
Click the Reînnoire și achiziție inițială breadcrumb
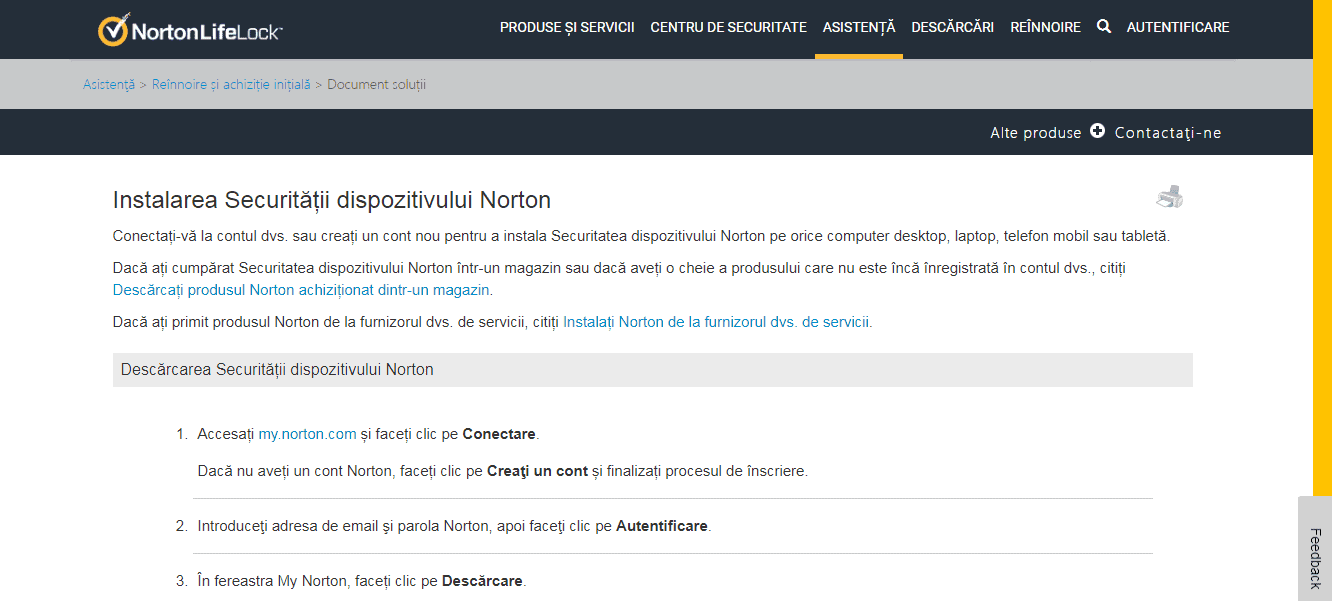click(230, 84)
